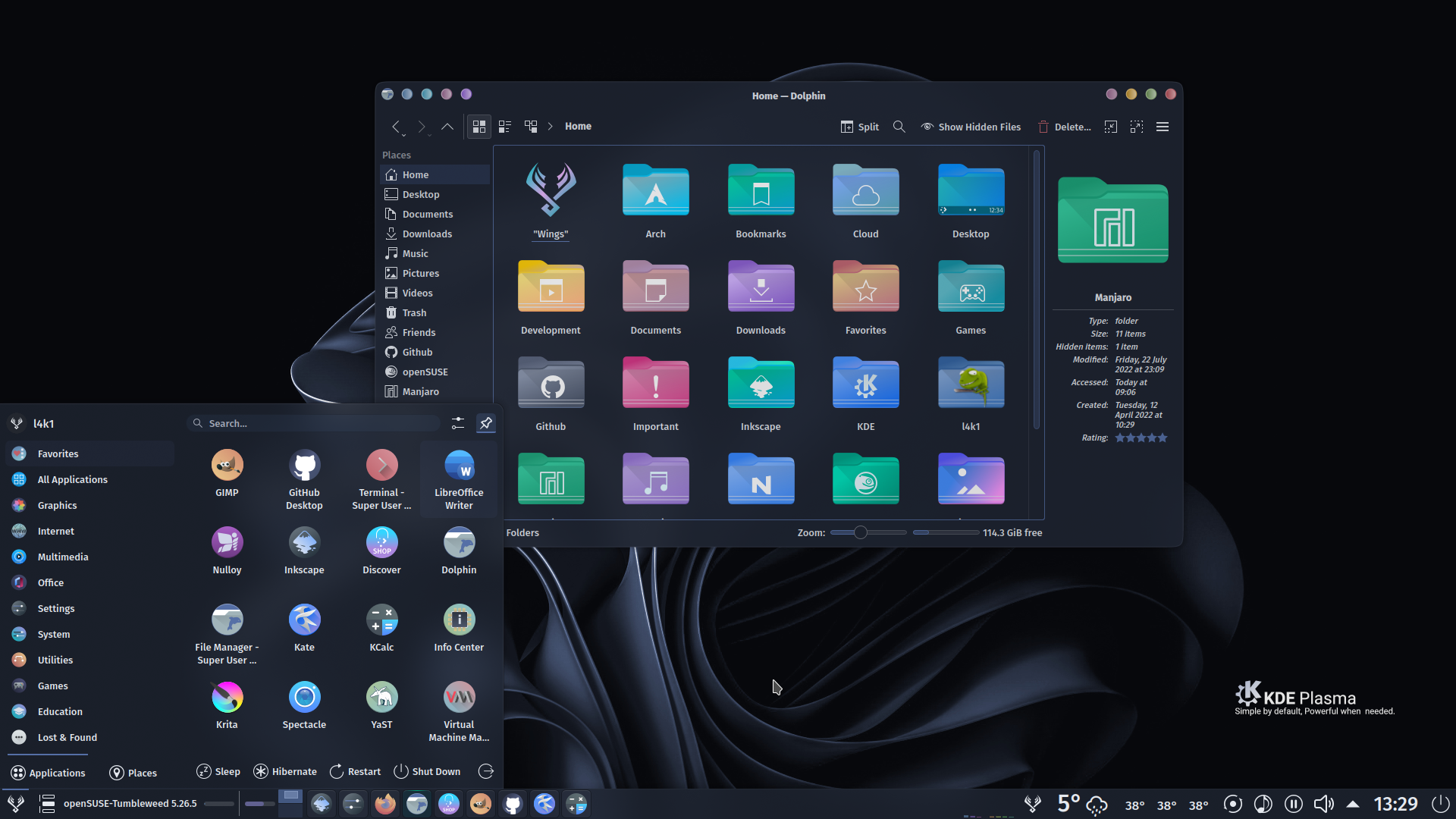Adjust Dolphin zoom slider handle

[860, 532]
